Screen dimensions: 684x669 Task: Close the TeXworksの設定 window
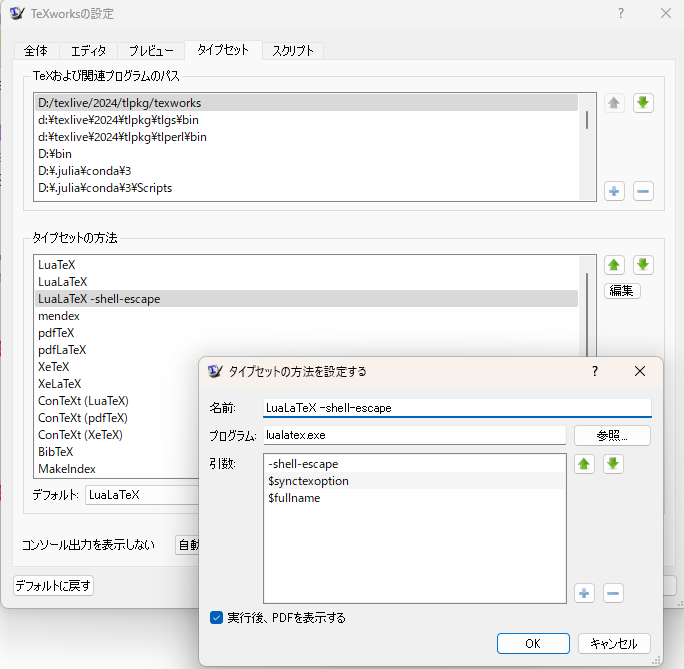(x=666, y=14)
